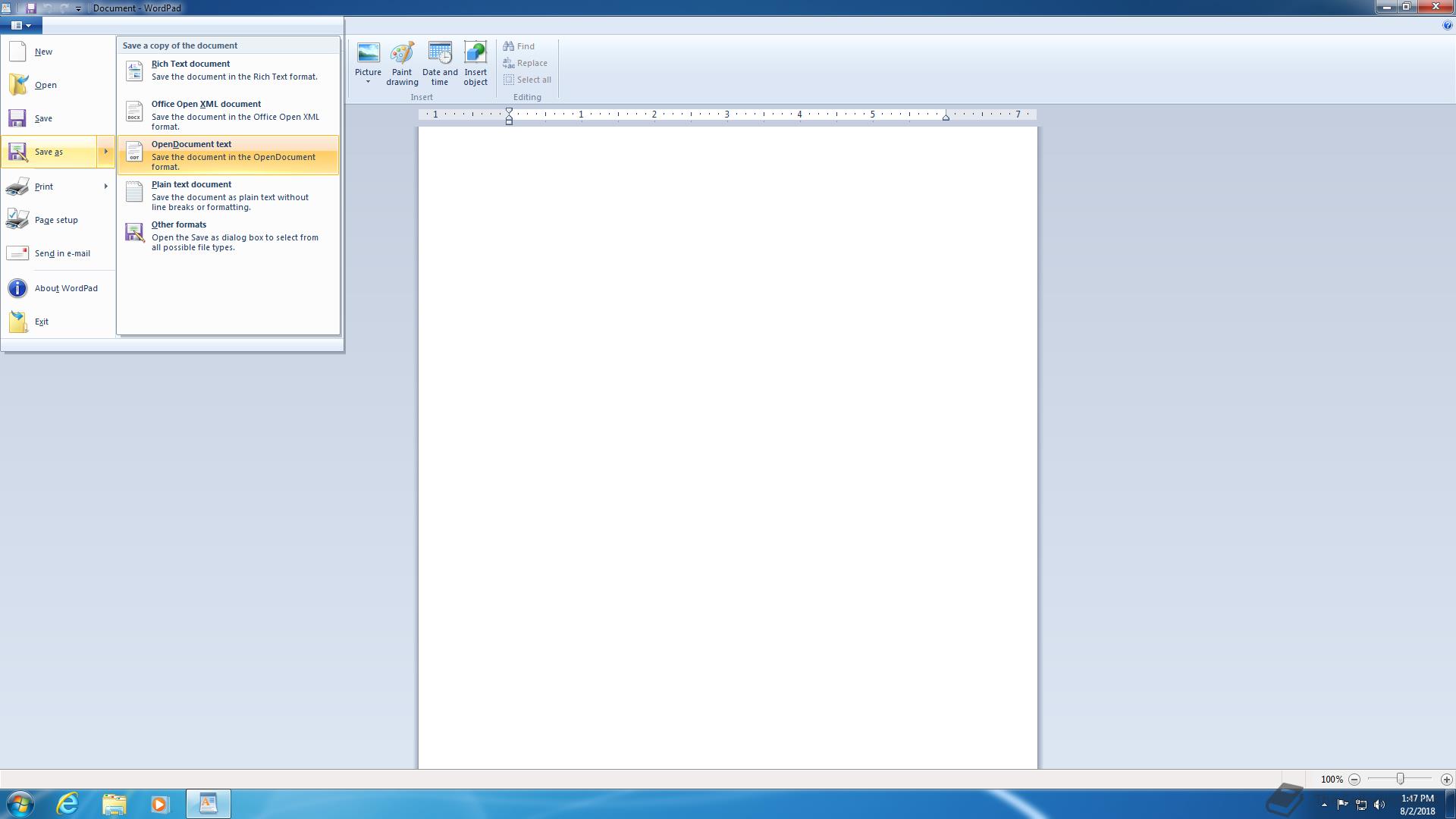Image resolution: width=1456 pixels, height=819 pixels.
Task: Click the zoom slider thumb
Action: 1401,779
